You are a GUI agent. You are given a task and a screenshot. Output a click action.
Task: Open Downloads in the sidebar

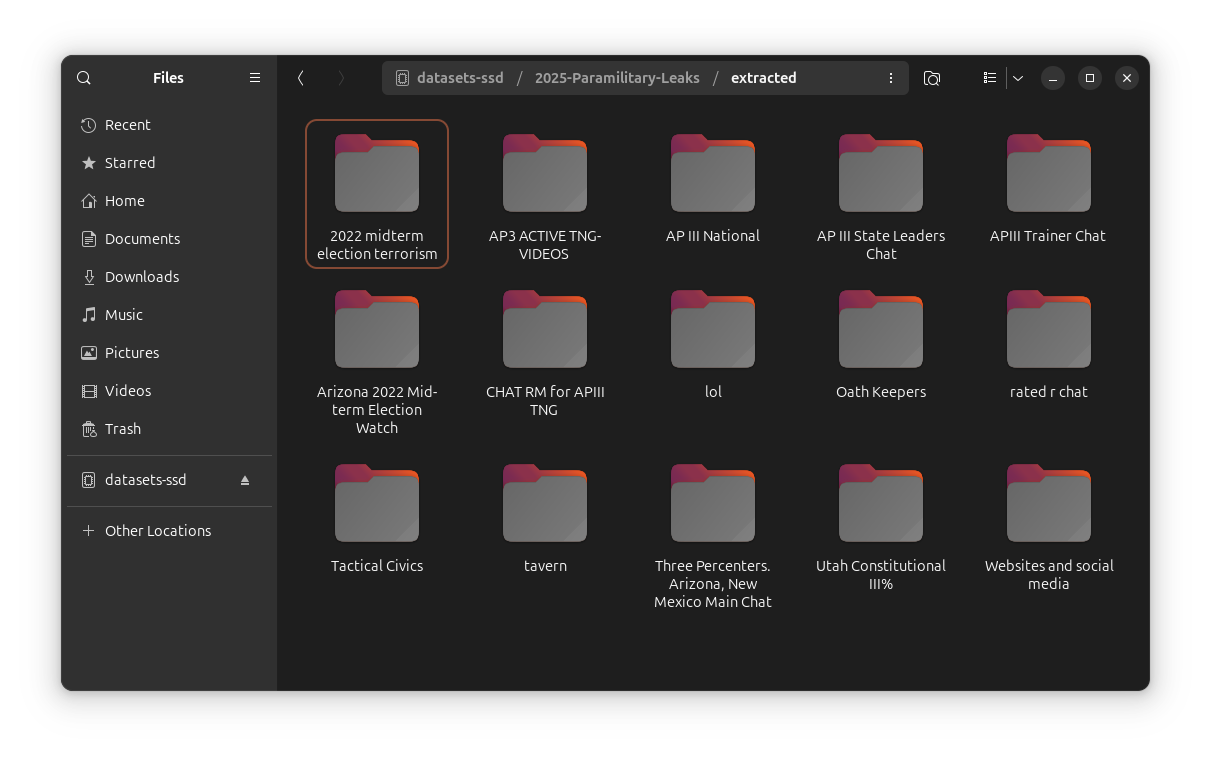tap(169, 277)
